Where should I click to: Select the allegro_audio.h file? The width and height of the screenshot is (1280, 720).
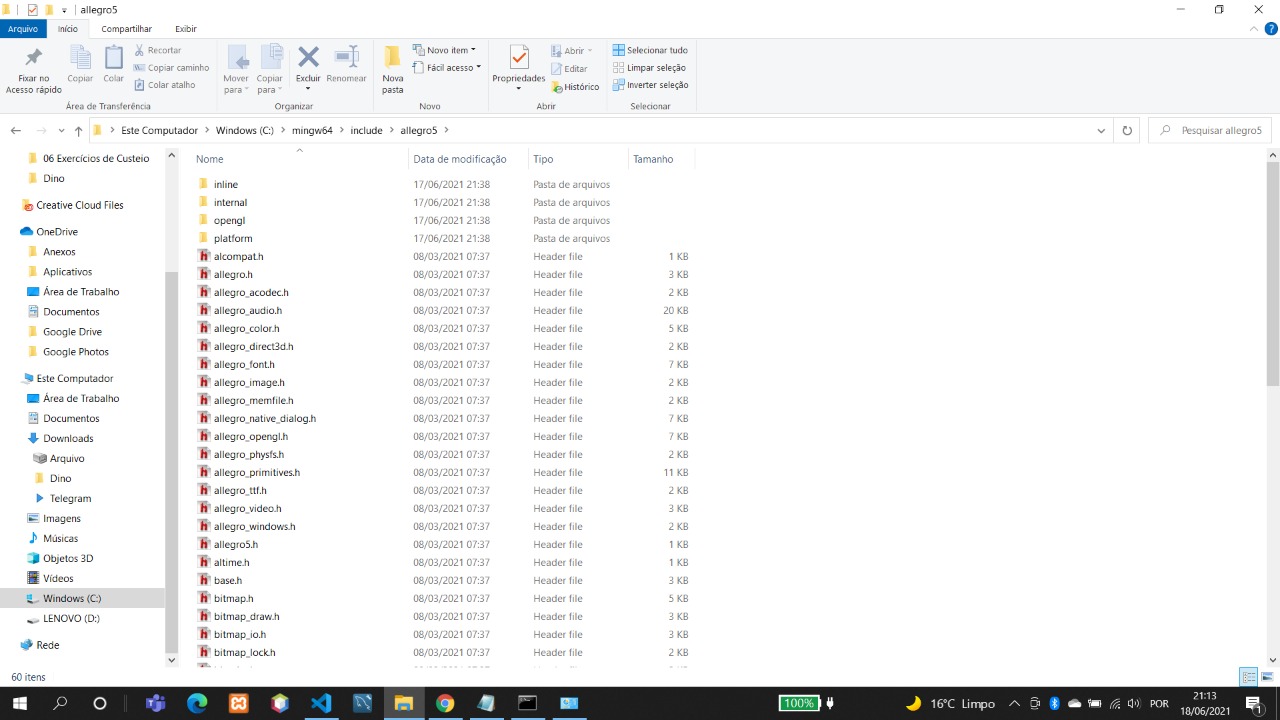pos(248,311)
